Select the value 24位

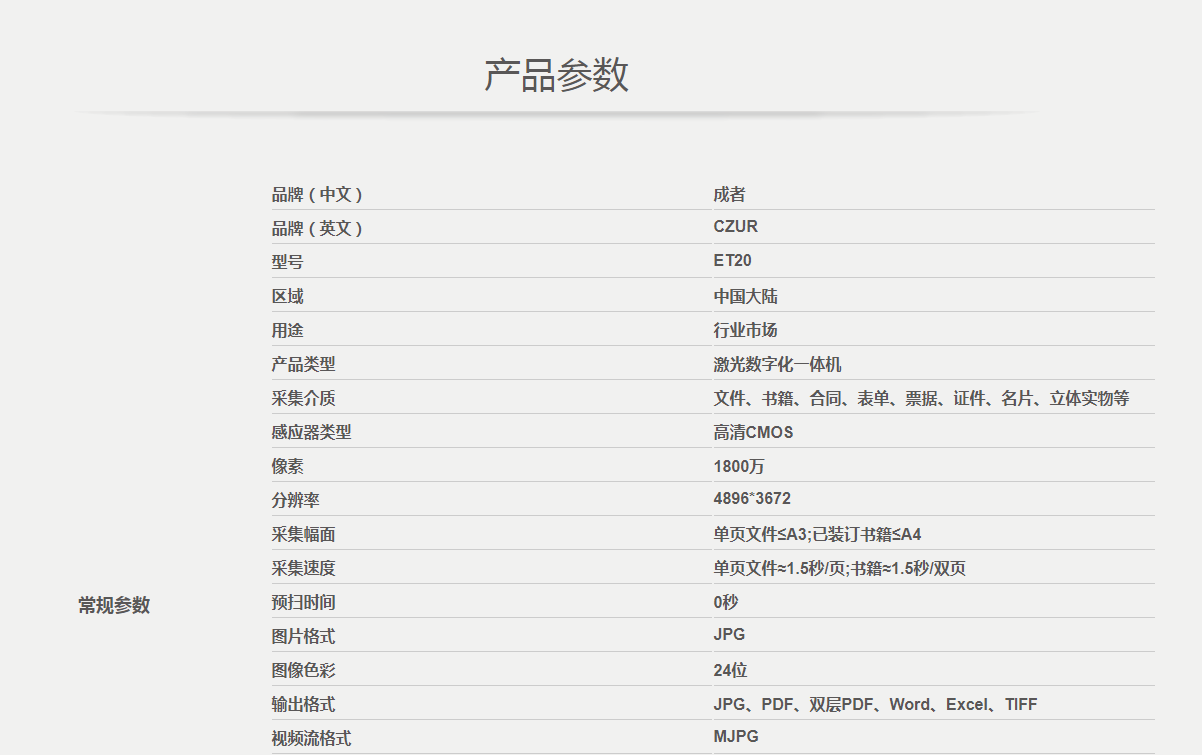(730, 671)
